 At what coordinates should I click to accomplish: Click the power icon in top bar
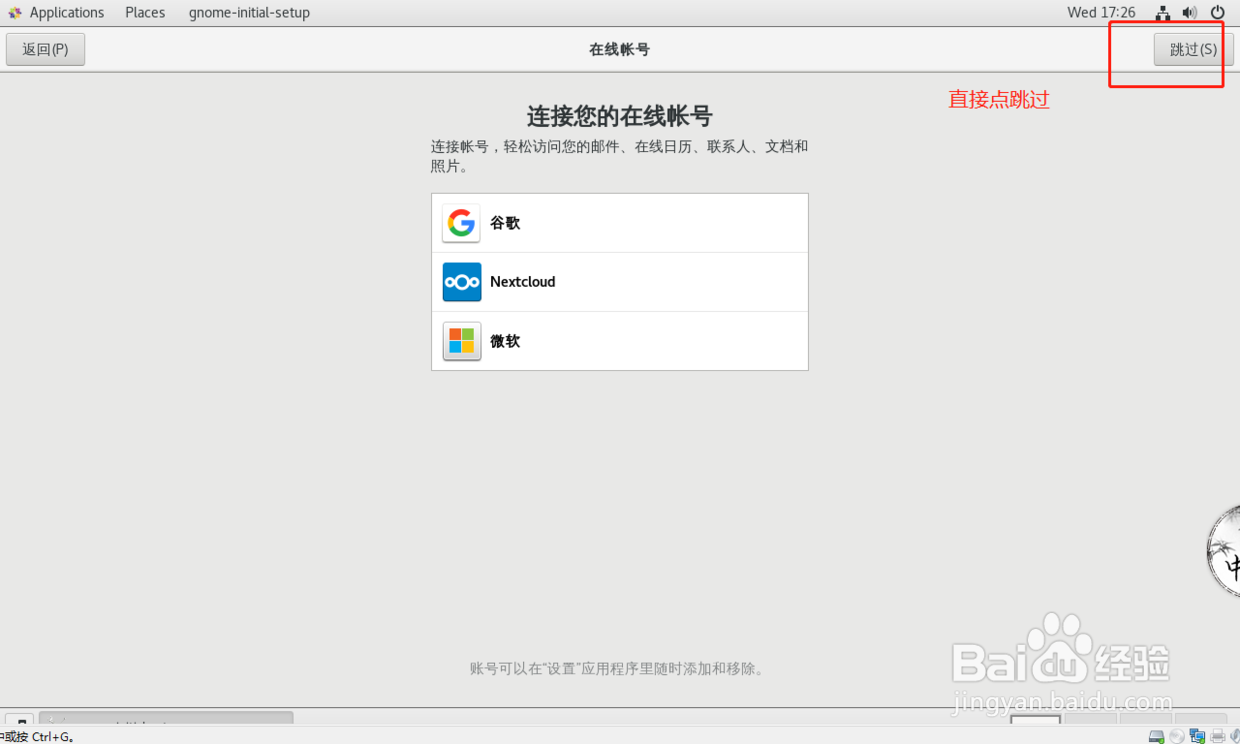pyautogui.click(x=1217, y=12)
